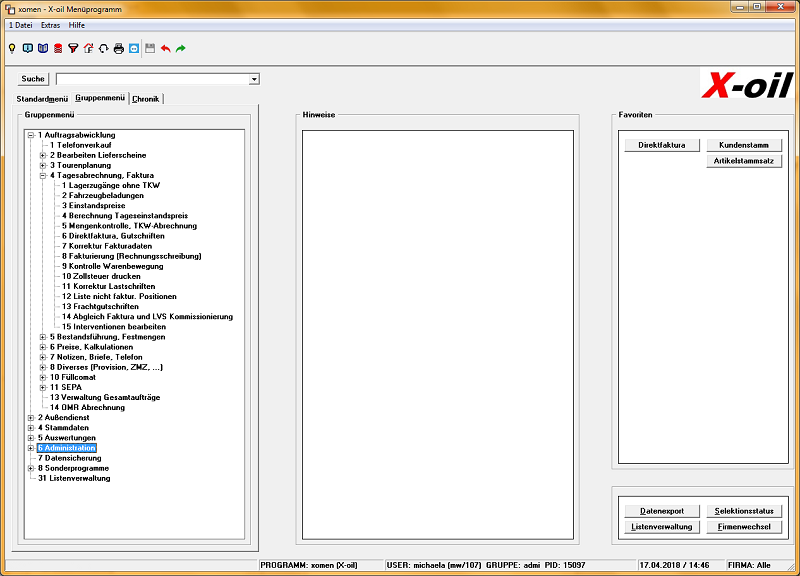
Task: Collapse the 1 Auftragsabwicklung tree node
Action: click(x=31, y=135)
